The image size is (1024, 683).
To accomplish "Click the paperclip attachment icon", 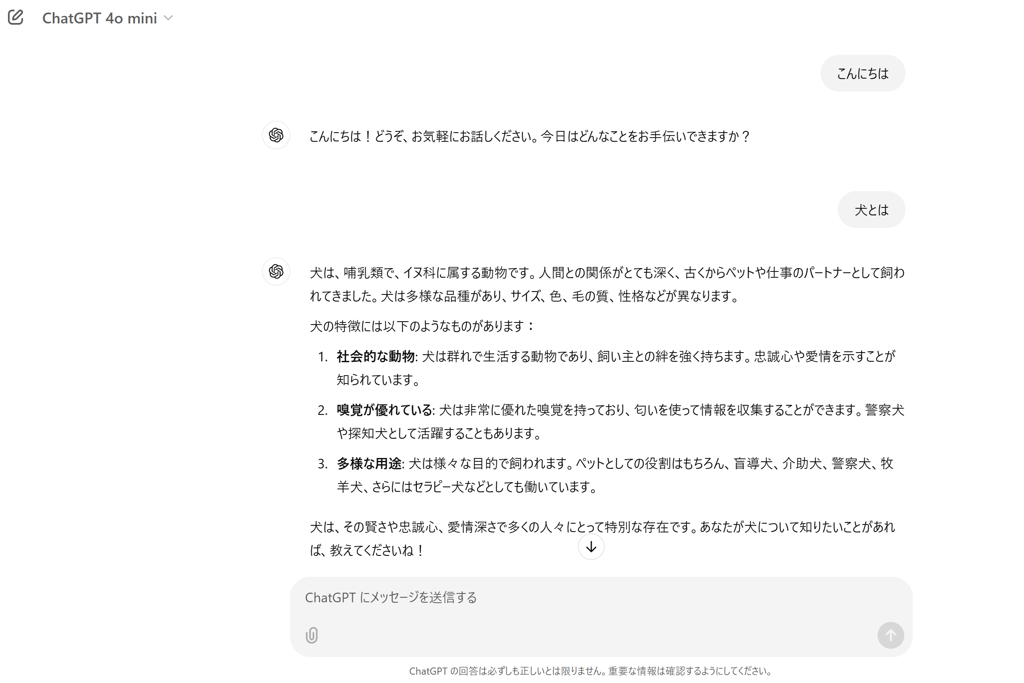I will point(311,635).
